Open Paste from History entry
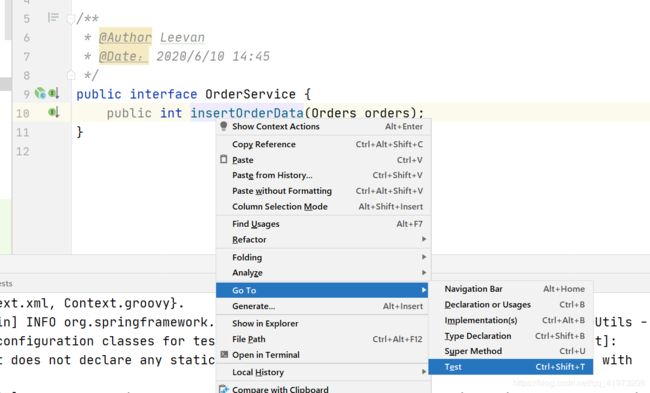This screenshot has width=650, height=393. [x=324, y=175]
